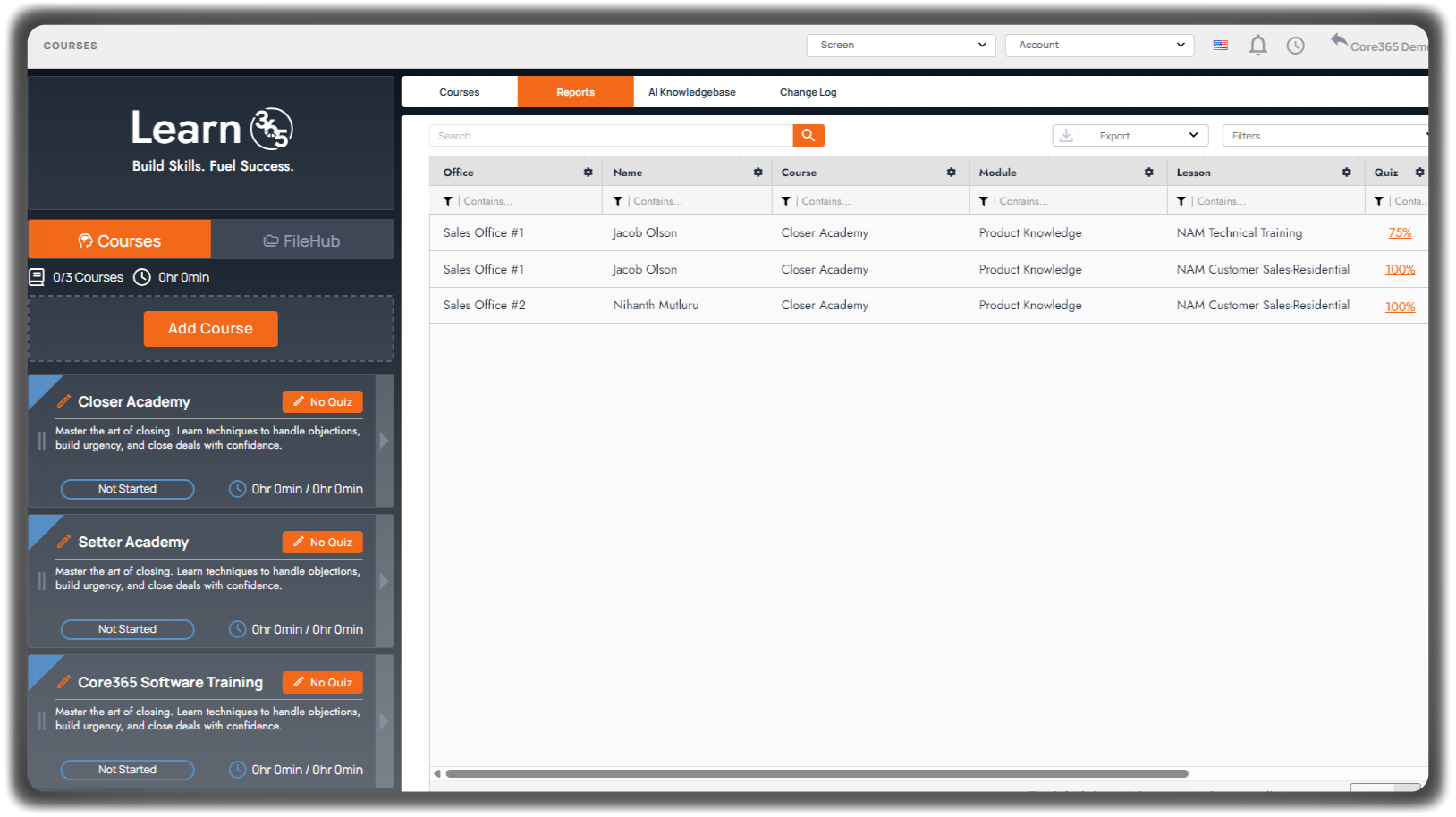Click the clock history icon in header
1456x817 pixels.
[1295, 46]
